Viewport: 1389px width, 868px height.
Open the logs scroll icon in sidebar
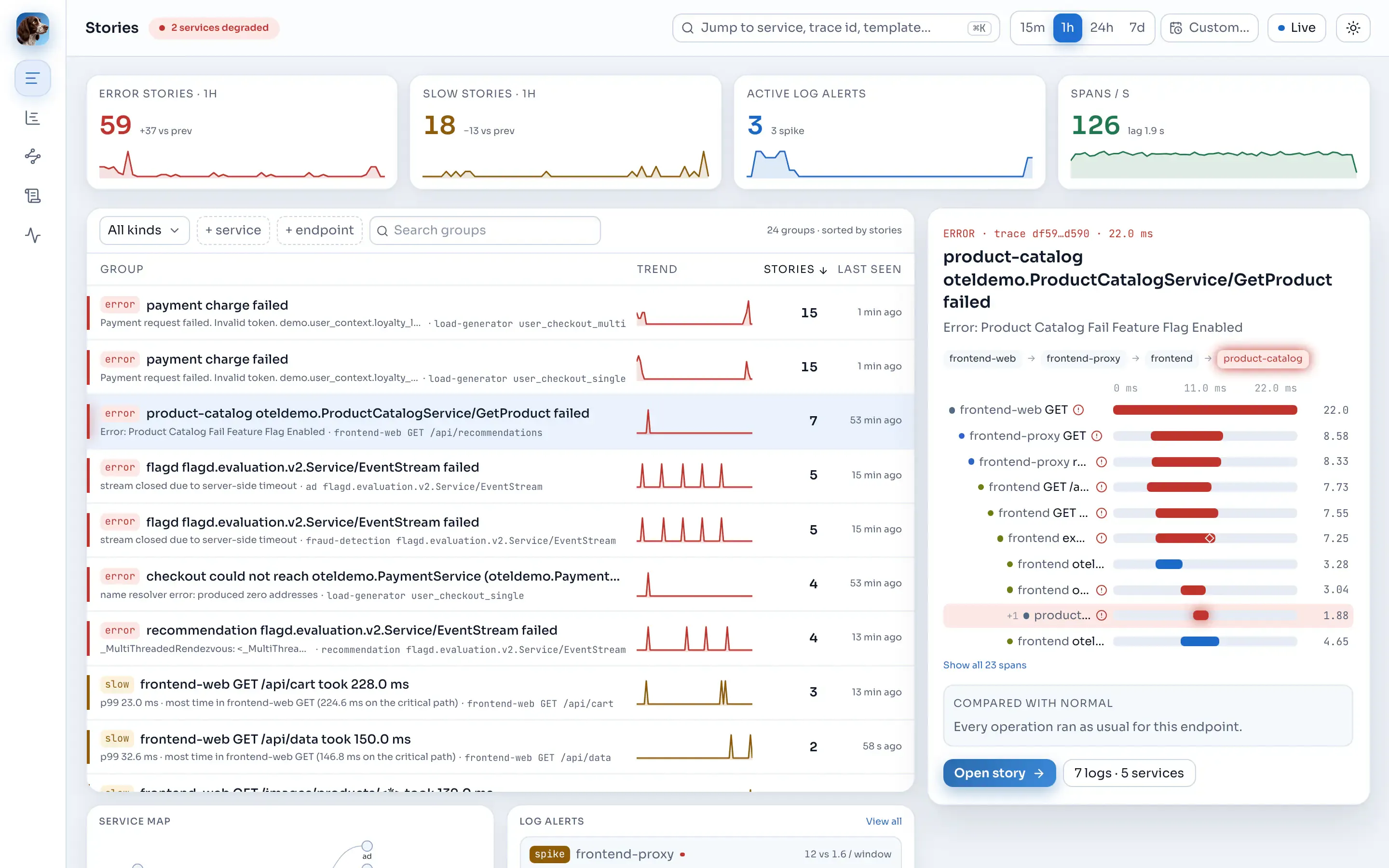tap(33, 196)
